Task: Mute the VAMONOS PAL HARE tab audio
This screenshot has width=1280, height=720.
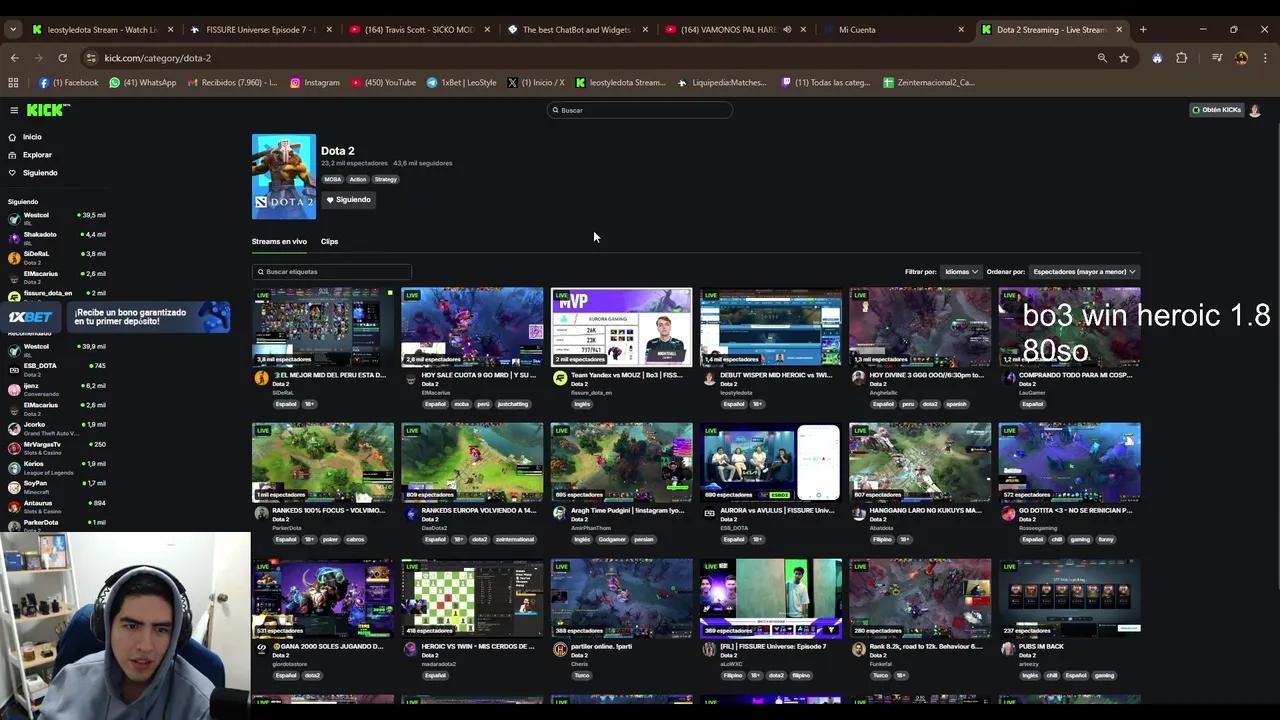Action: tap(787, 30)
